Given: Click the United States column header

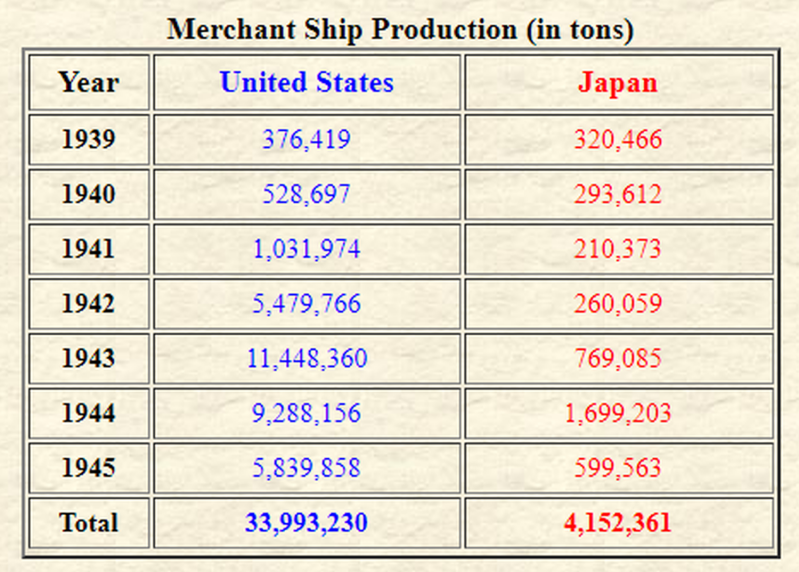Looking at the screenshot, I should click(x=307, y=82).
